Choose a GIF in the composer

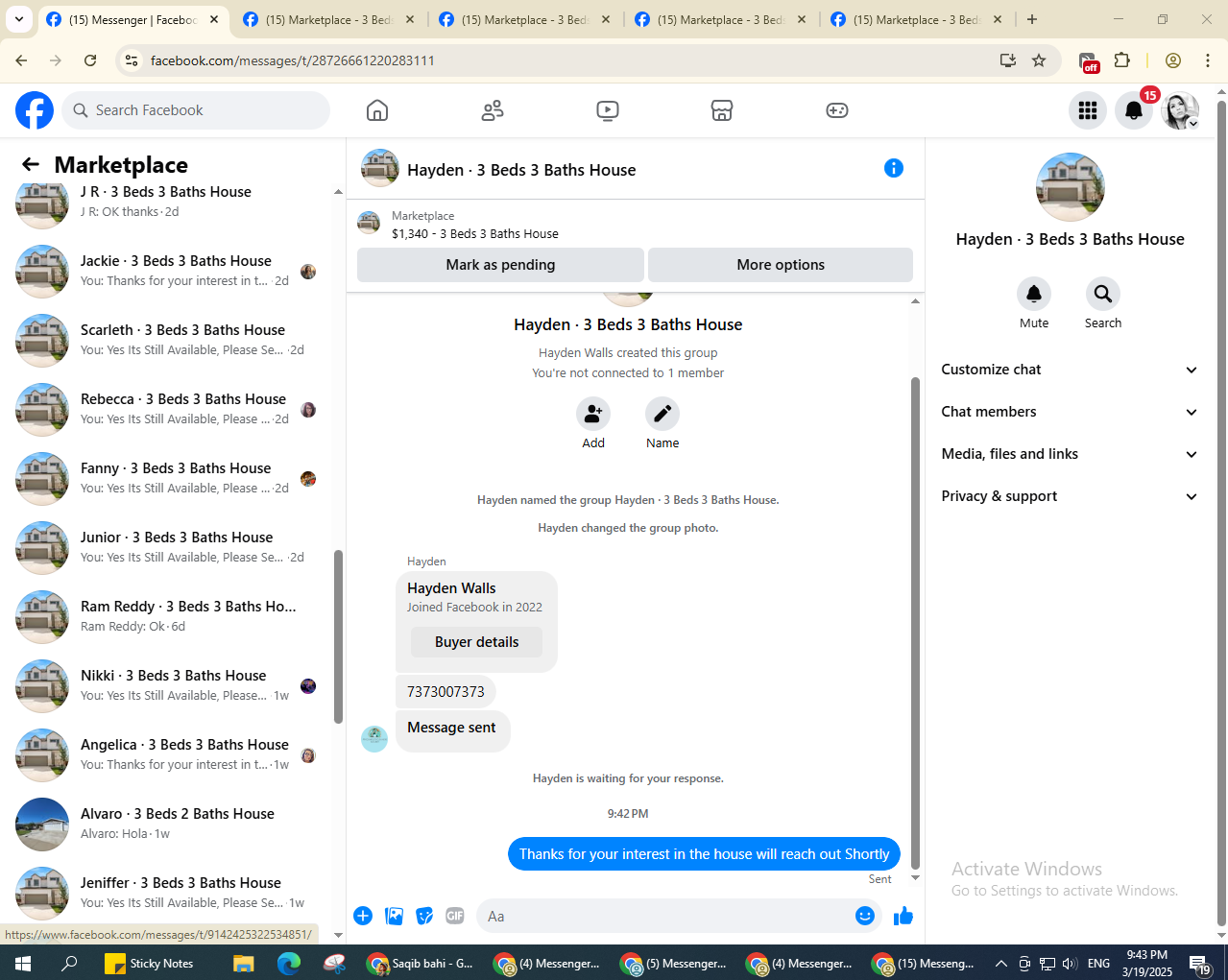(x=455, y=916)
